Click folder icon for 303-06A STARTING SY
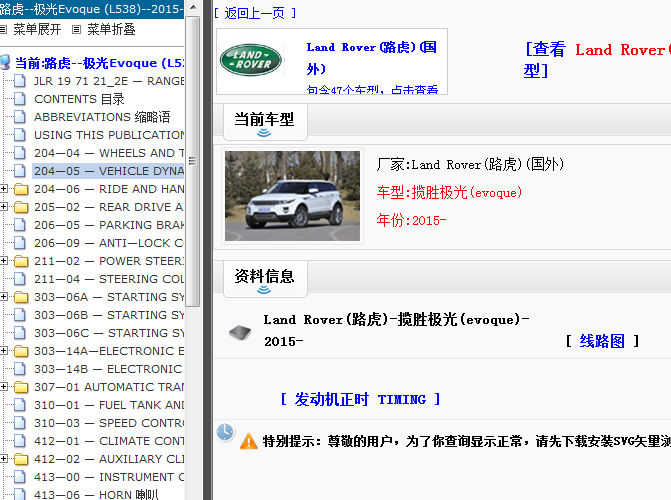This screenshot has height=500, width=671. (21, 297)
